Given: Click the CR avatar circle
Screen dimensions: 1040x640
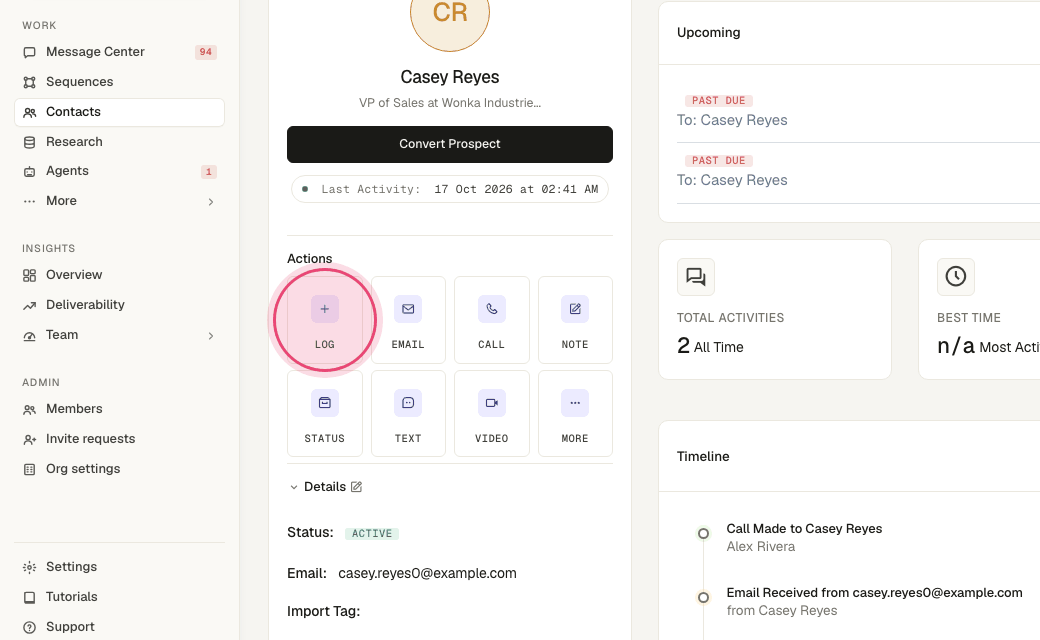Looking at the screenshot, I should pos(450,12).
